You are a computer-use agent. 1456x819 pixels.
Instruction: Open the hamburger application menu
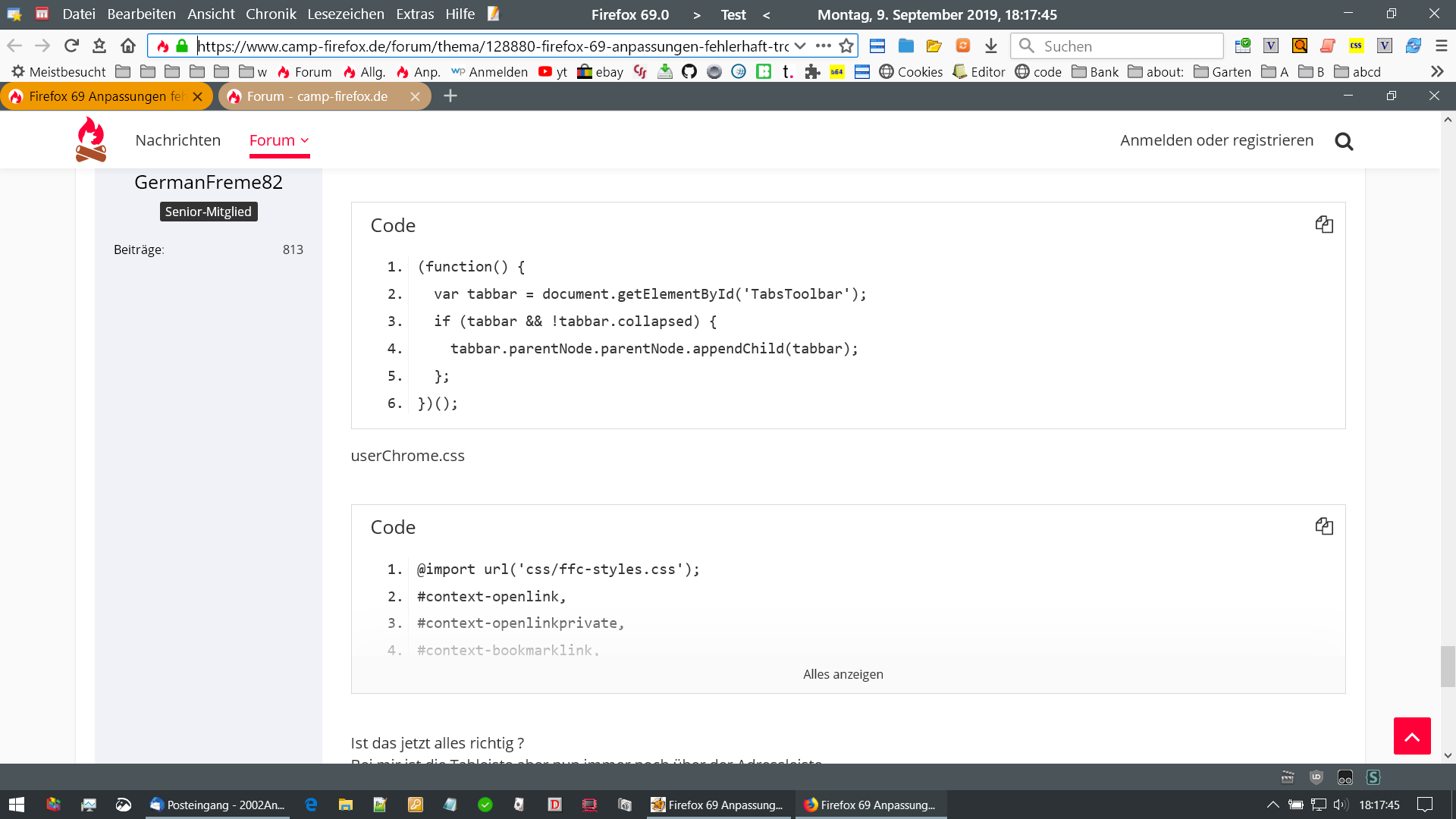click(x=1442, y=46)
